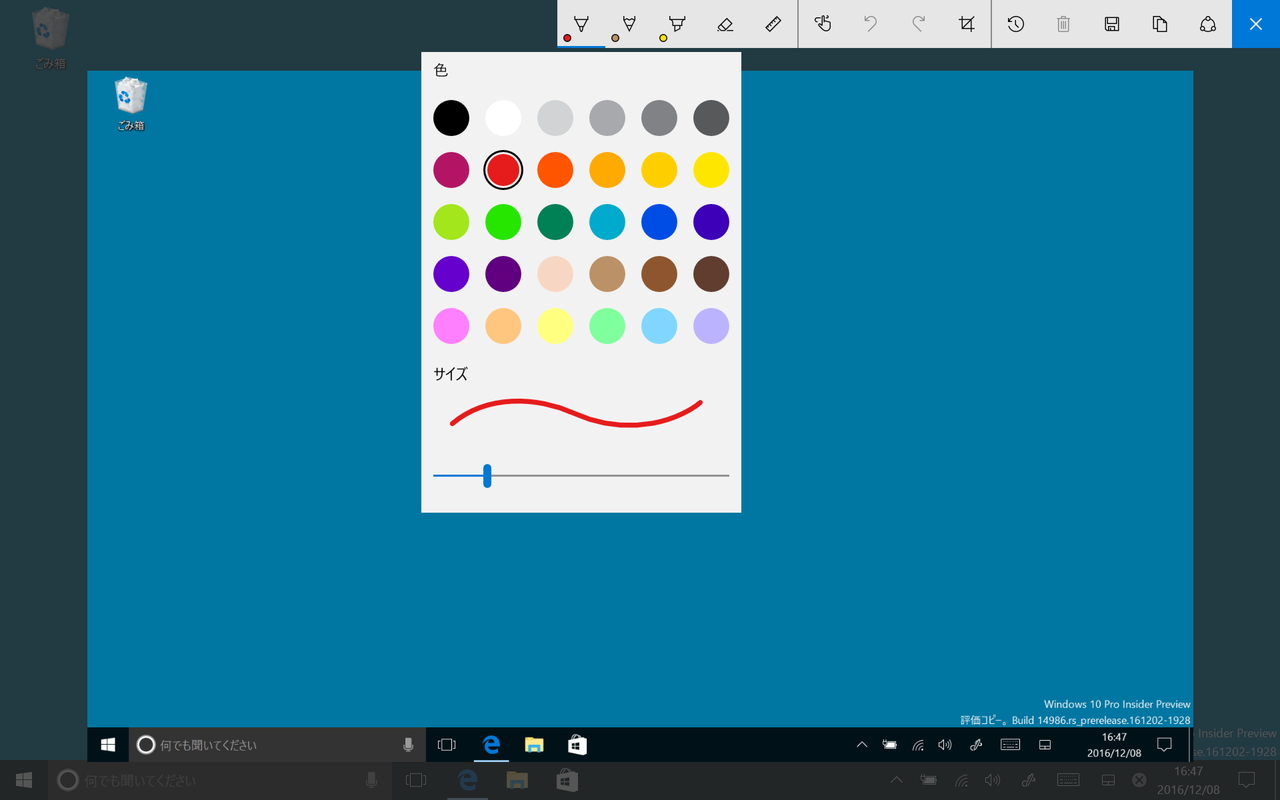
Task: Select the bright pink pastel swatch
Action: pyautogui.click(x=451, y=326)
